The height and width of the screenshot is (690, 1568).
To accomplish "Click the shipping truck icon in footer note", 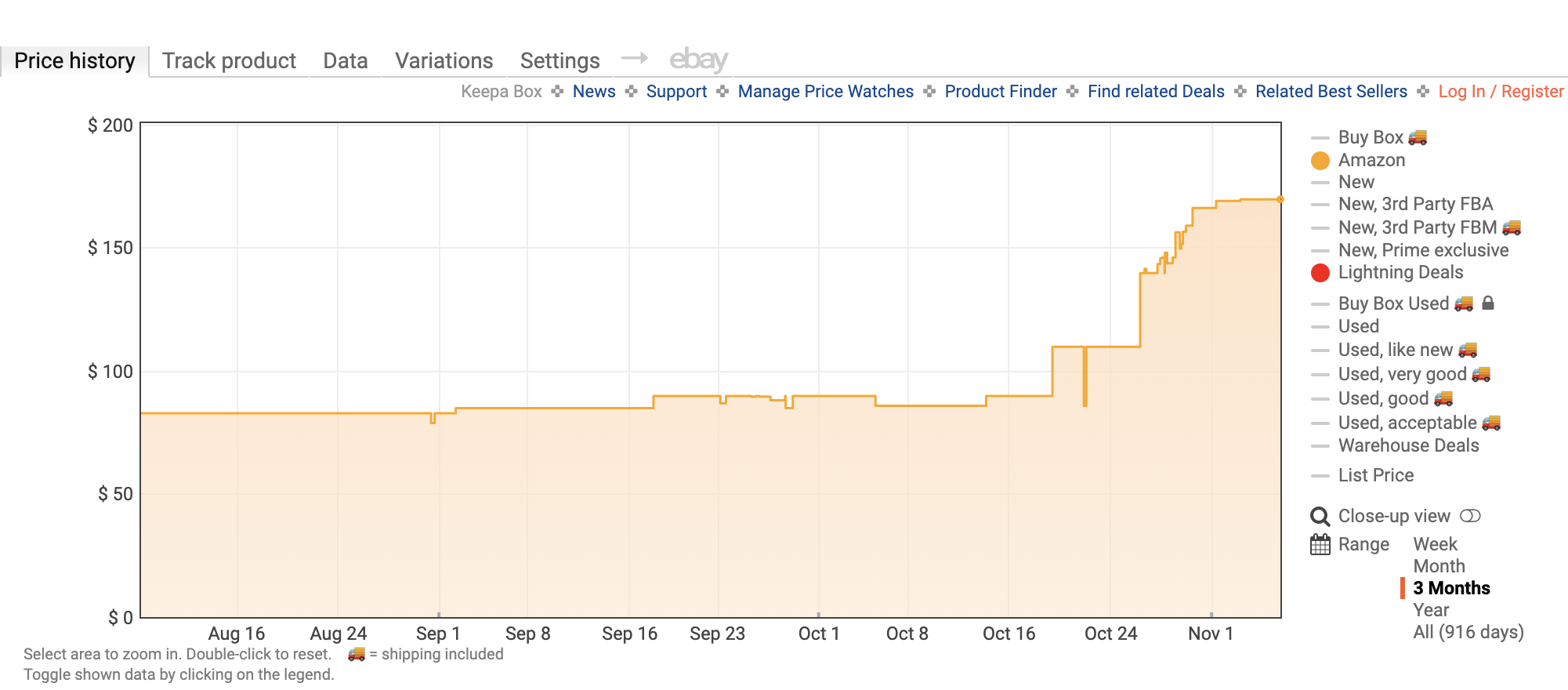I will pos(357,653).
